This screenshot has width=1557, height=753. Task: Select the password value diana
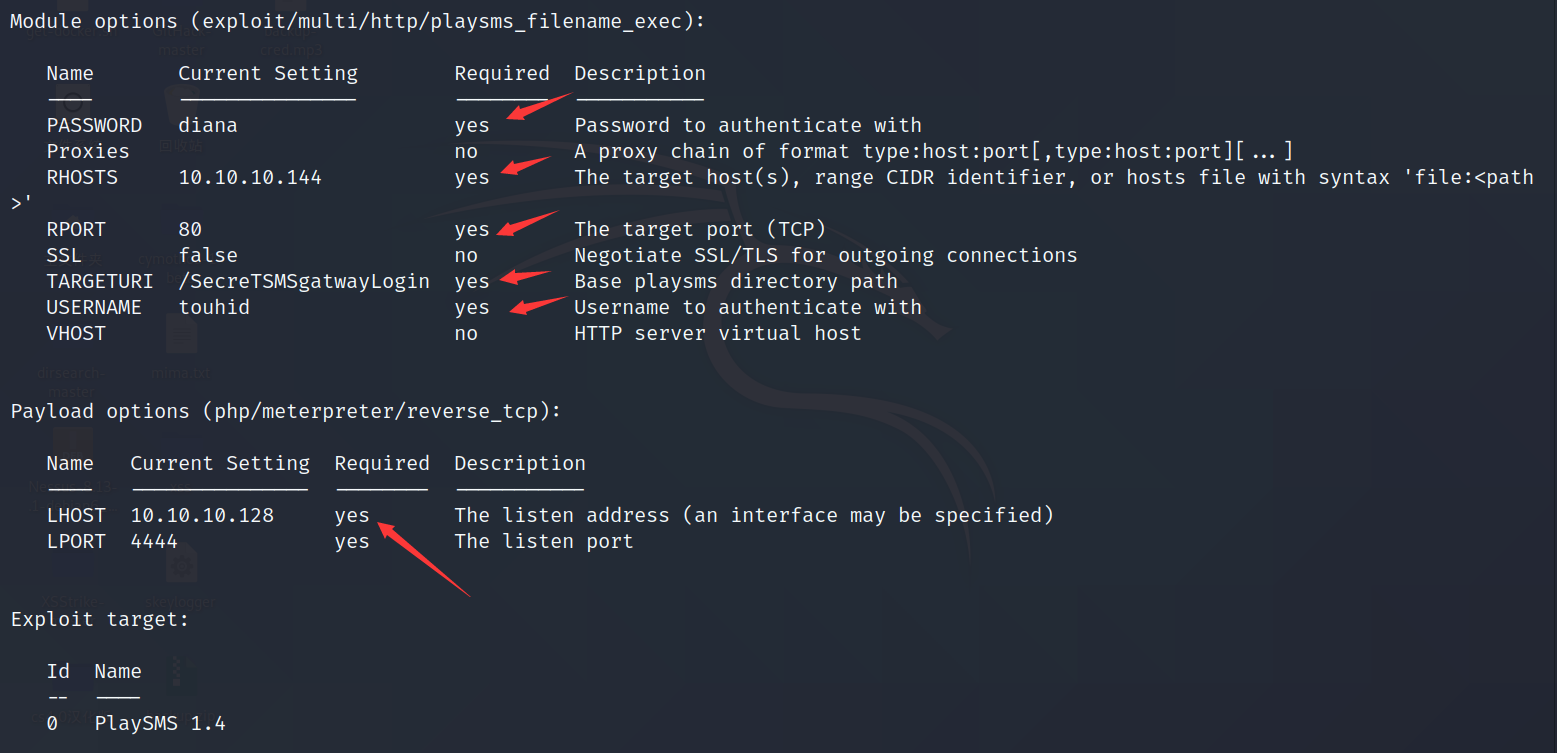[x=208, y=125]
